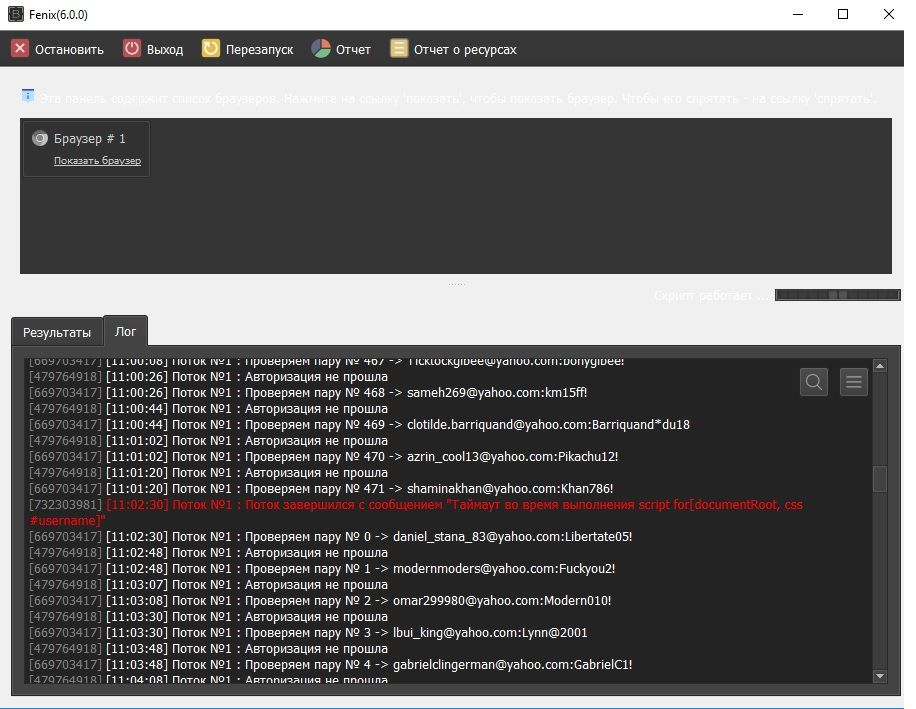Click the Fenix app icon in title bar
916x709 pixels.
coord(14,14)
